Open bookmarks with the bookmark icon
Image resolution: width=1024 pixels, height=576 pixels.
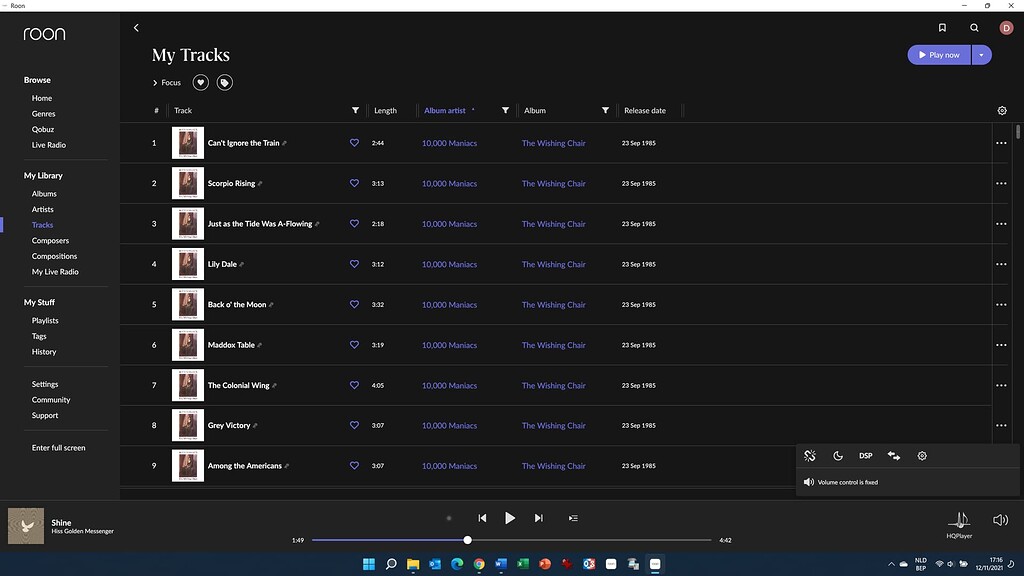pyautogui.click(x=941, y=27)
